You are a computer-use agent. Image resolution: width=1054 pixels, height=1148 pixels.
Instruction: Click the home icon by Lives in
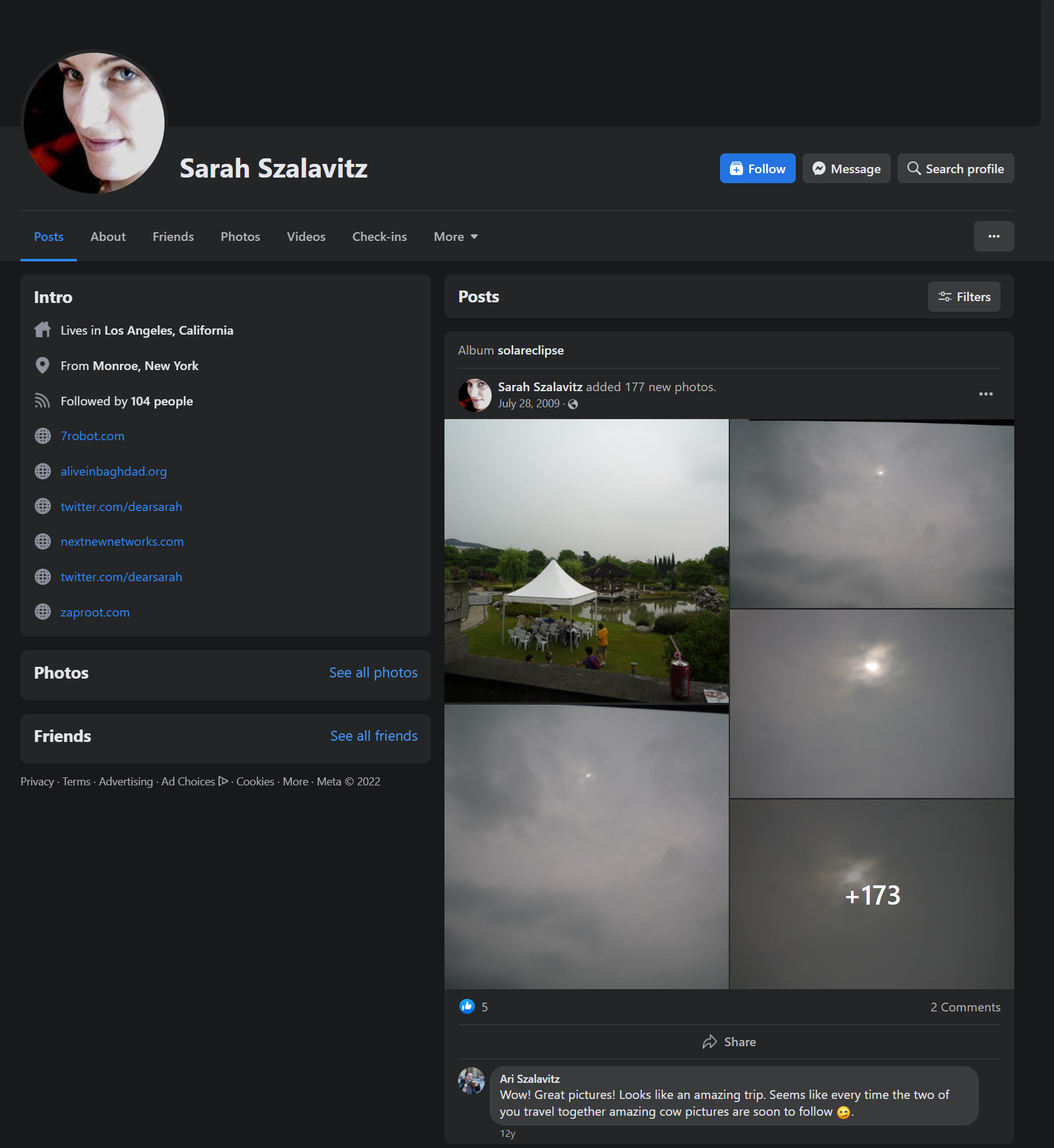coord(42,330)
